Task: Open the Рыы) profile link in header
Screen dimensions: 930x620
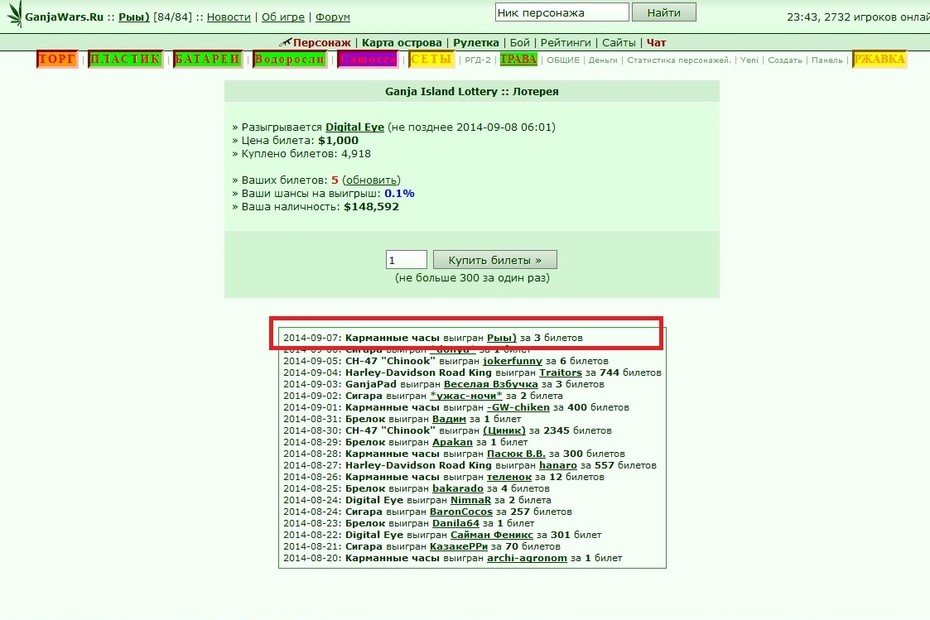Action: coord(134,17)
